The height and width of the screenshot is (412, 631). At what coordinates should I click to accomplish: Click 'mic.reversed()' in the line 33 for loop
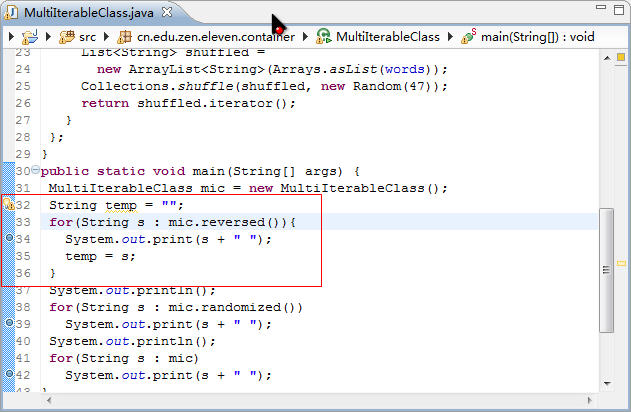[228, 222]
